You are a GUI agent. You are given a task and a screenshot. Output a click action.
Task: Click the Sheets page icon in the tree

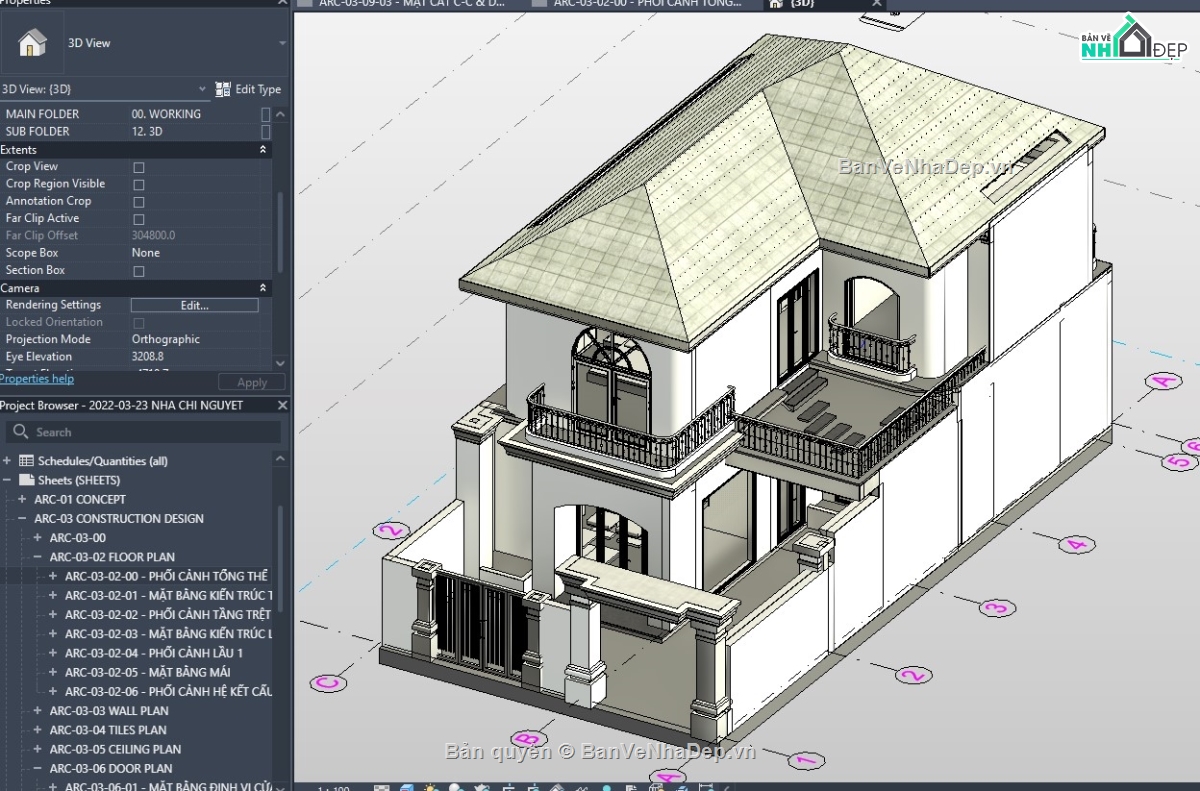coord(27,480)
